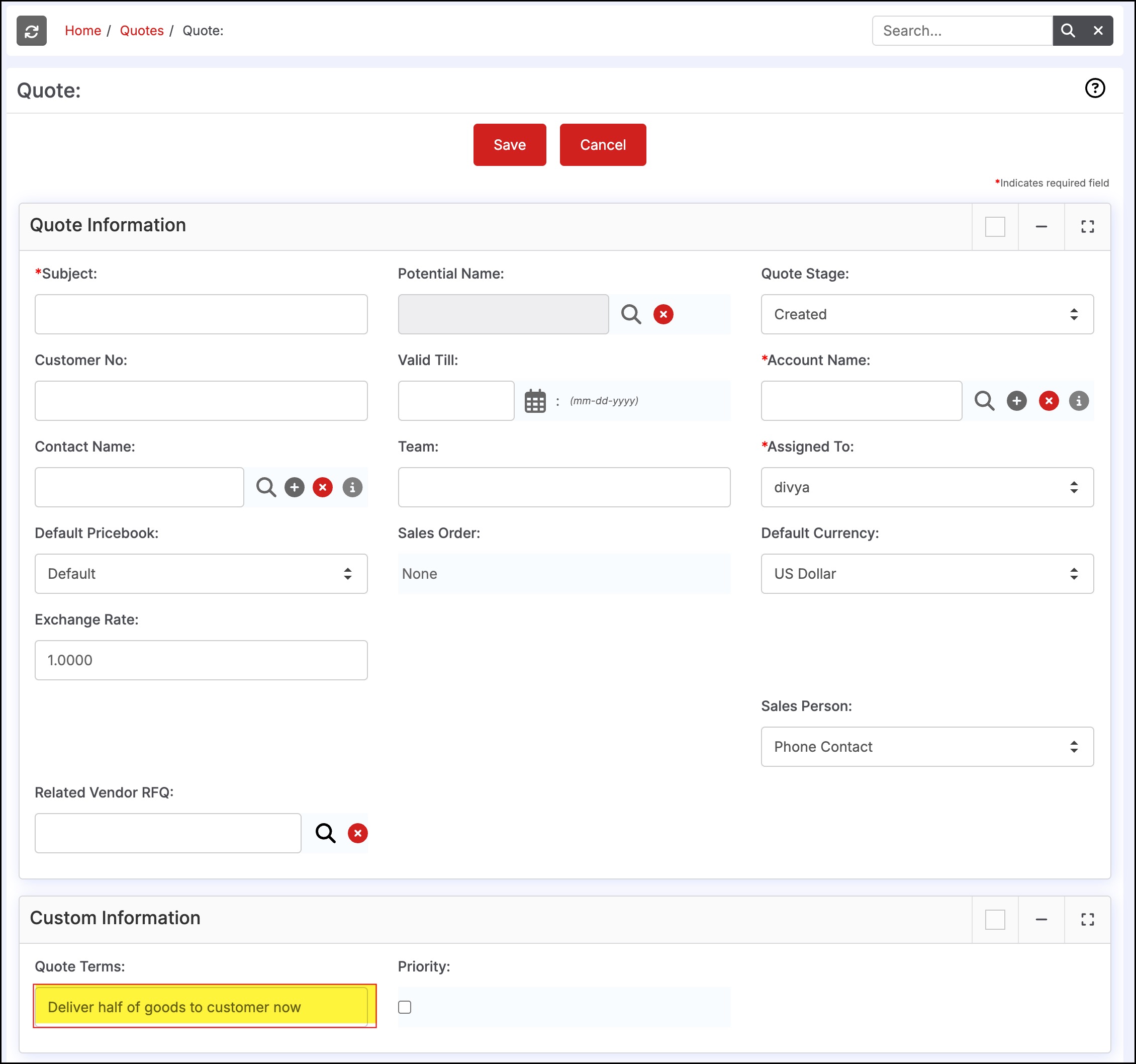
Task: Show Account Name info icon details
Action: [1078, 401]
